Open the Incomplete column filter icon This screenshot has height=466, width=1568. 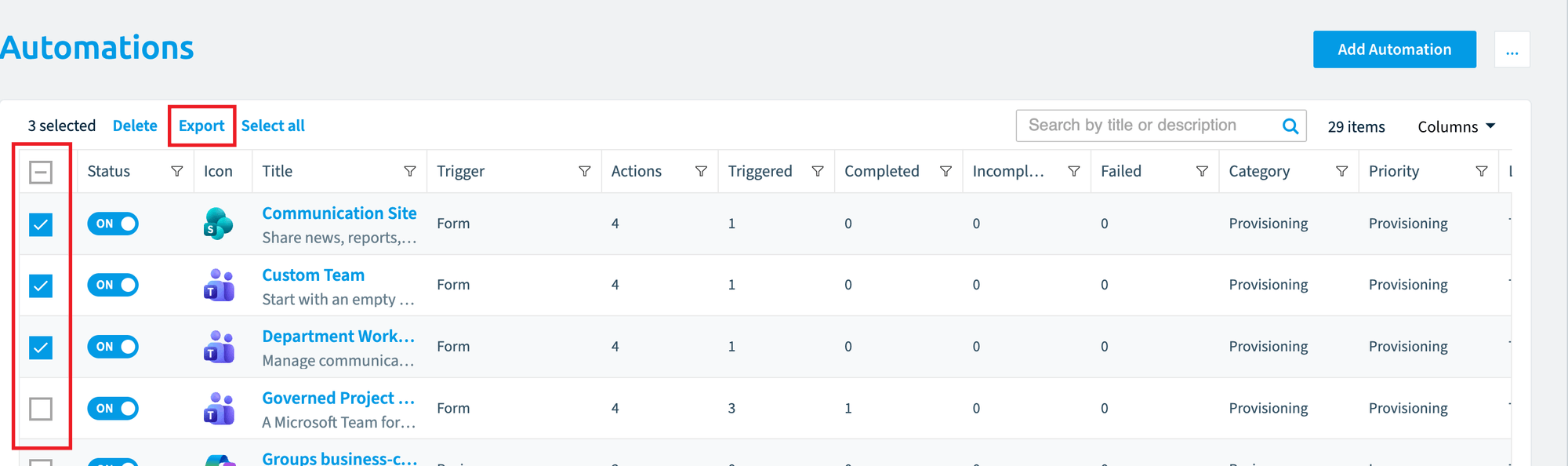[1074, 171]
